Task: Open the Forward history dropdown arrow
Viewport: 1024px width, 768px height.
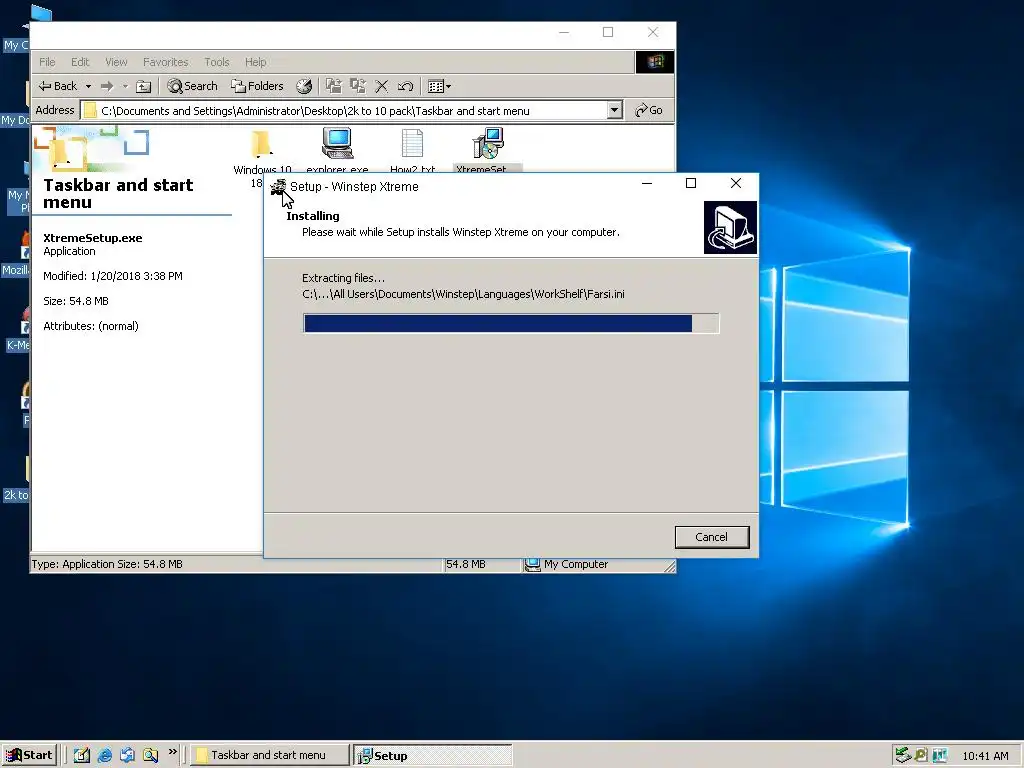Action: [x=125, y=86]
